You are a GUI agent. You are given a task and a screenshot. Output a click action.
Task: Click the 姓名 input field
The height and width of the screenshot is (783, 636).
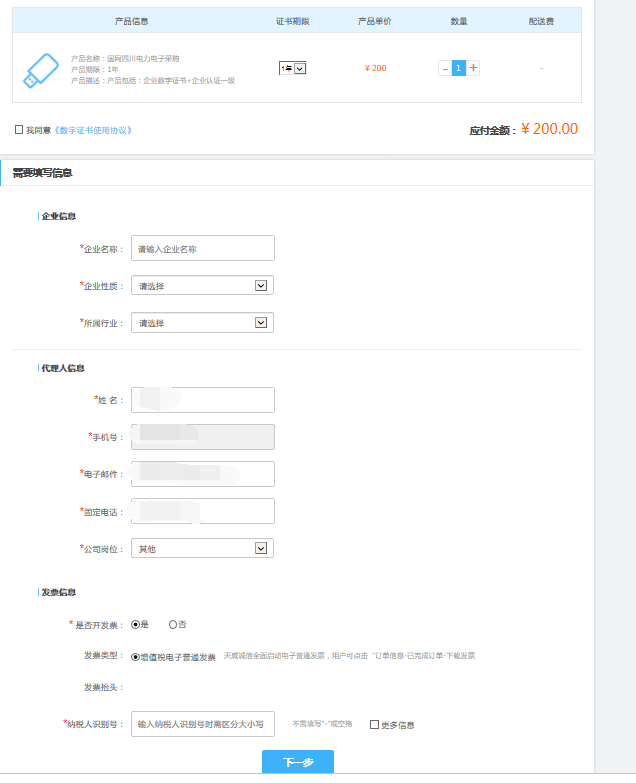point(202,400)
